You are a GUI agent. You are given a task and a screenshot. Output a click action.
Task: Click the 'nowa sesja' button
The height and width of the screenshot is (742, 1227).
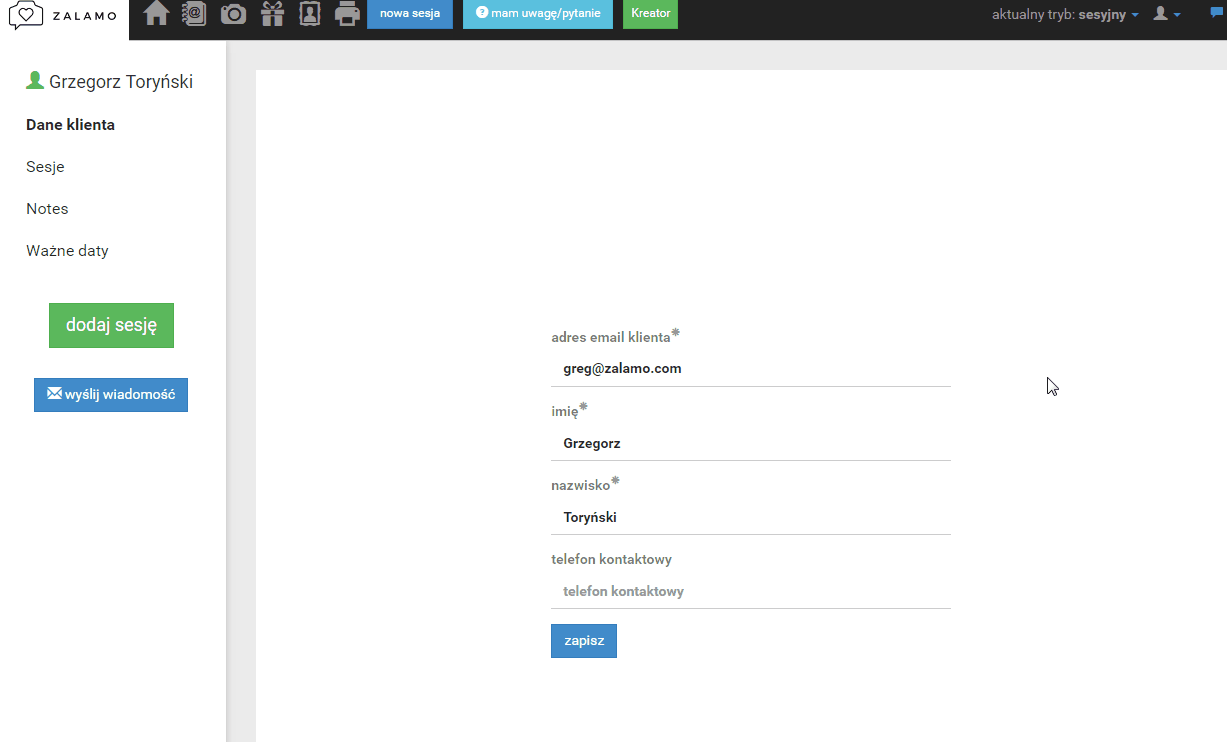tap(410, 14)
